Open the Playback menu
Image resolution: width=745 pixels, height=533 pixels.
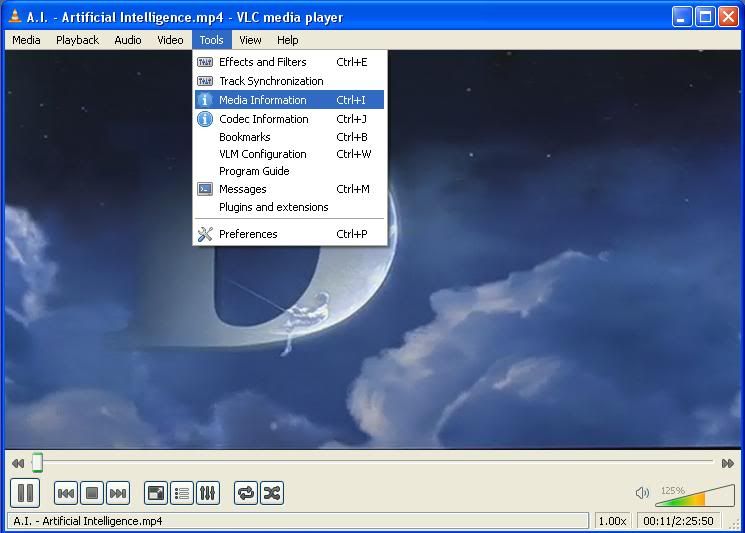point(77,40)
